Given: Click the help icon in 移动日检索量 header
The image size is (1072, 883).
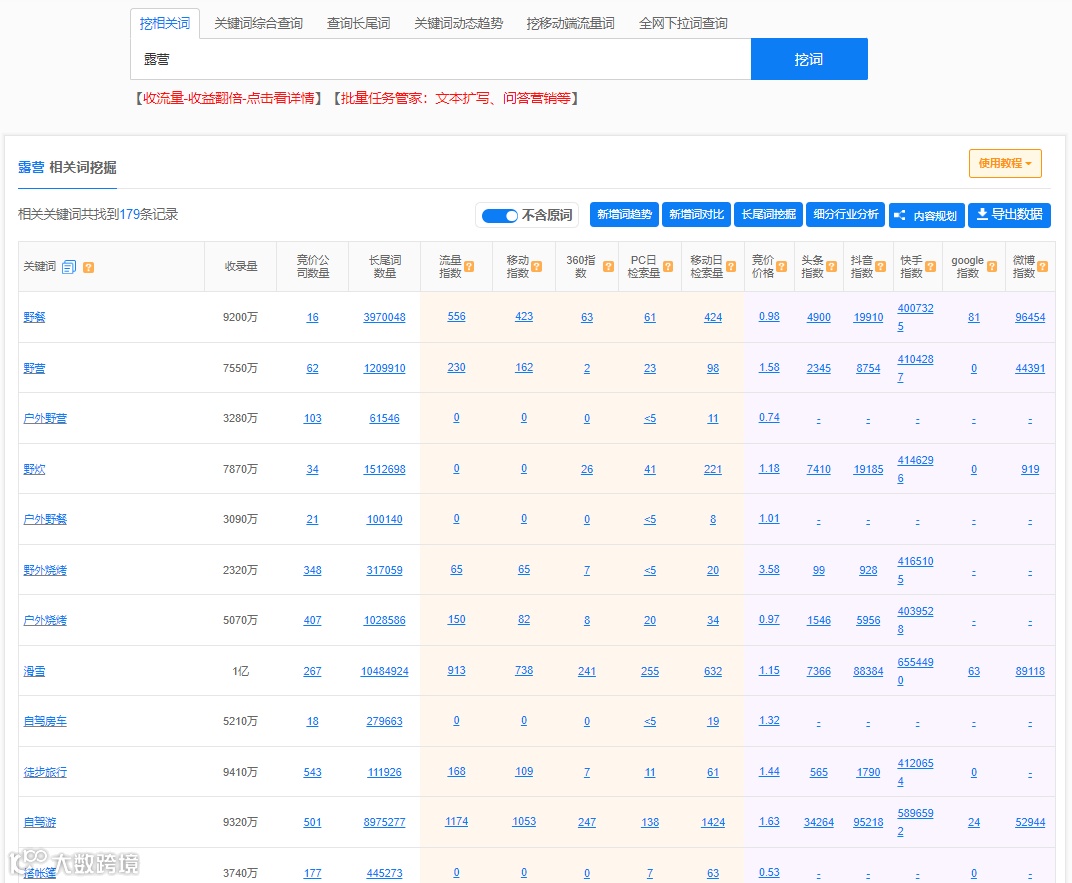Looking at the screenshot, I should pyautogui.click(x=731, y=267).
